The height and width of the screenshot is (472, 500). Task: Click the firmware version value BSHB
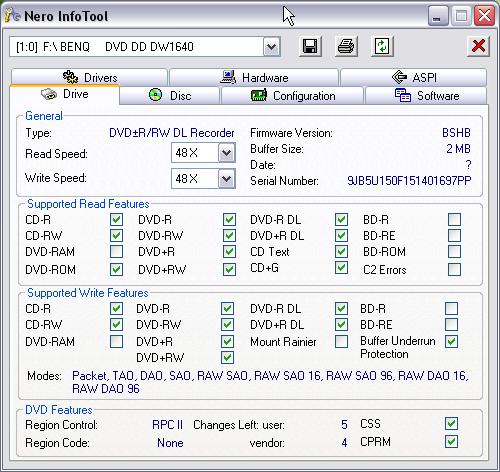456,133
